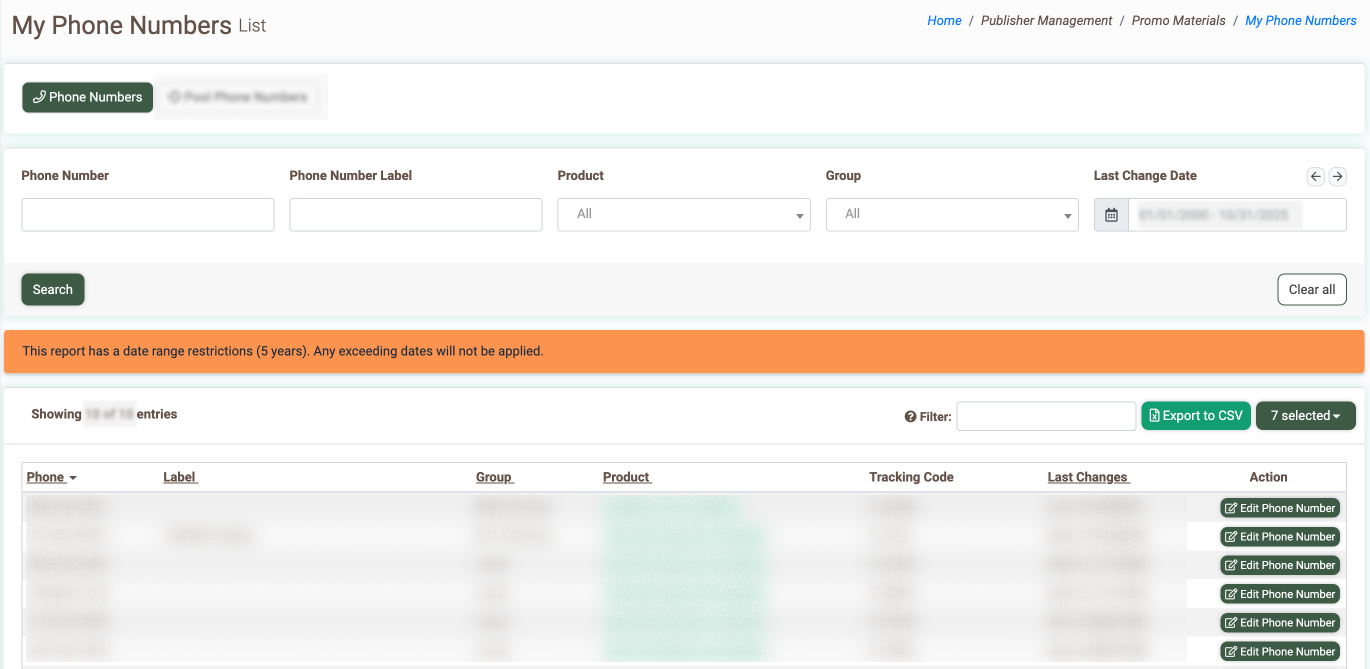Open the Product dropdown
Screen dimensions: 1370x669
tap(683, 214)
